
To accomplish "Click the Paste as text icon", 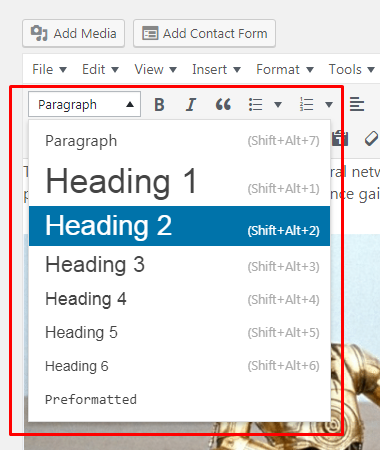I will click(340, 138).
